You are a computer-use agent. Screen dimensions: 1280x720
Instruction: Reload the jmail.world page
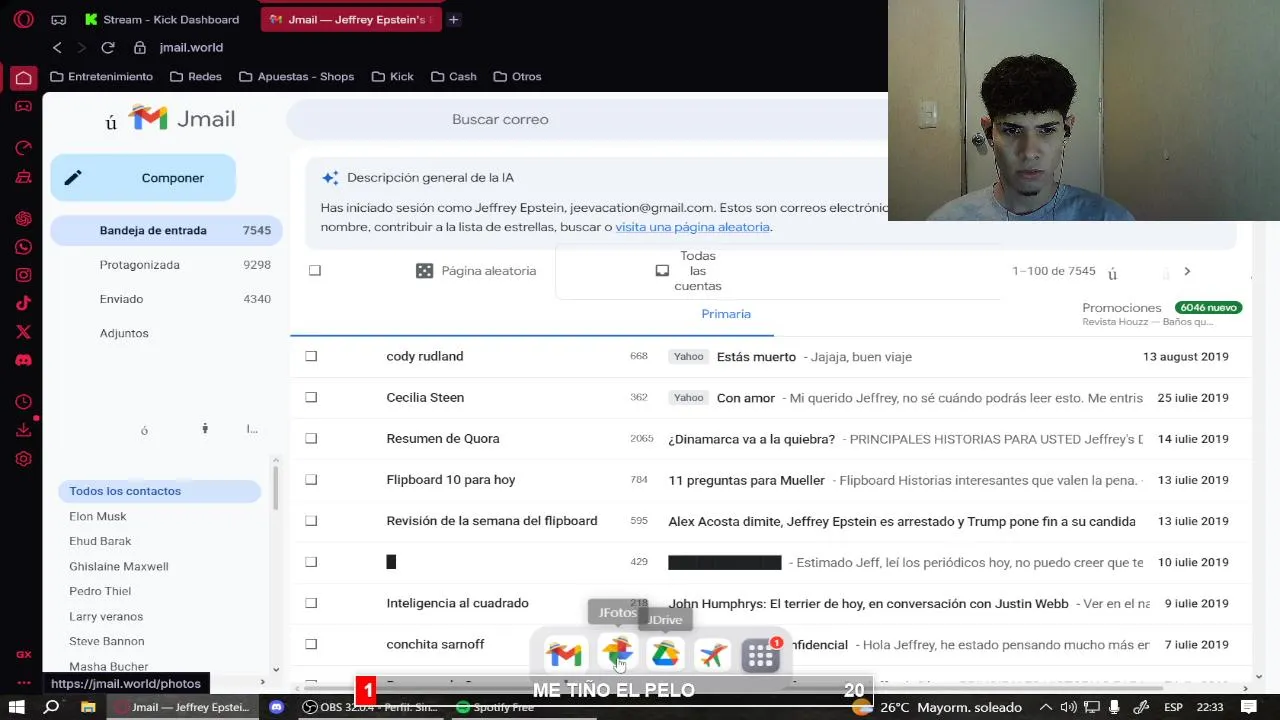(108, 47)
